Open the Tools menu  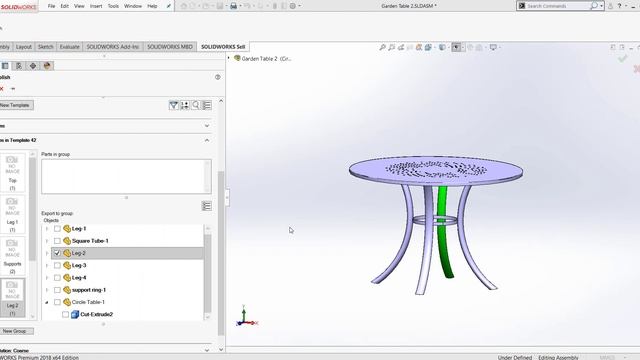[113, 6]
